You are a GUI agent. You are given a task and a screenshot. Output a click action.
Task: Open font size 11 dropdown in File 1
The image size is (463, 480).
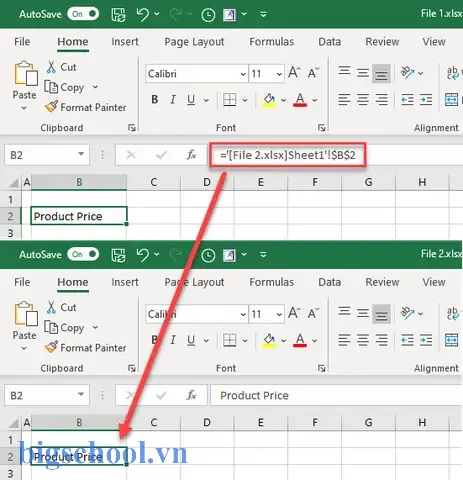[x=279, y=74]
